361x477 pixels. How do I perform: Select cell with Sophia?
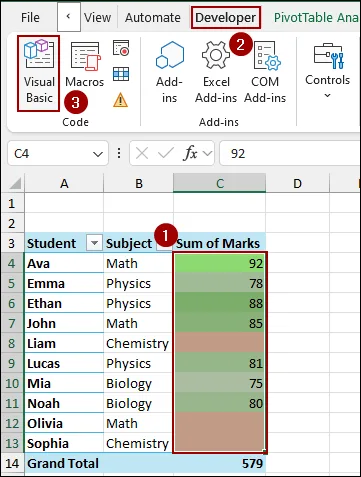click(x=64, y=443)
